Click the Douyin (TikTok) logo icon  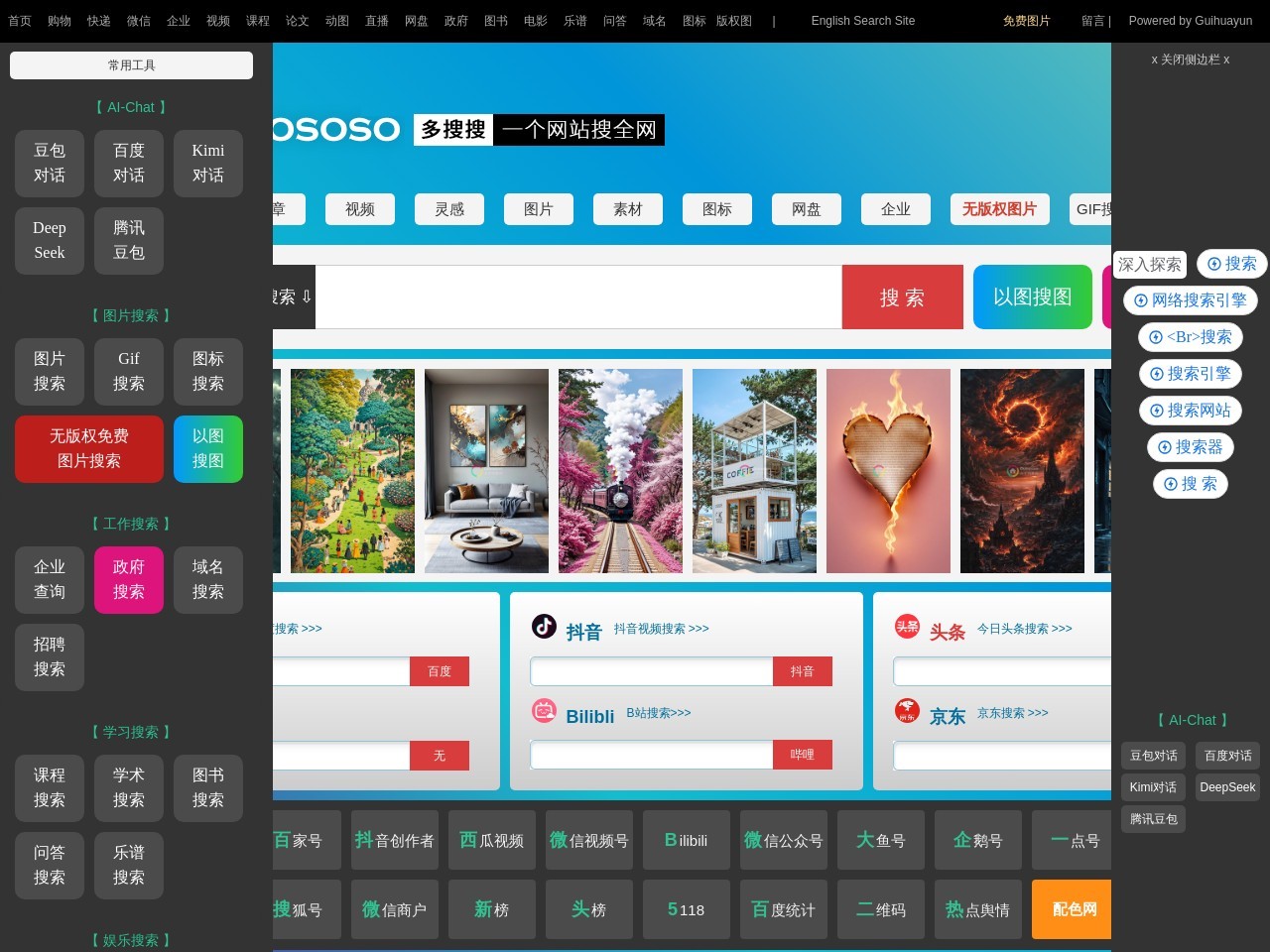pyautogui.click(x=544, y=626)
